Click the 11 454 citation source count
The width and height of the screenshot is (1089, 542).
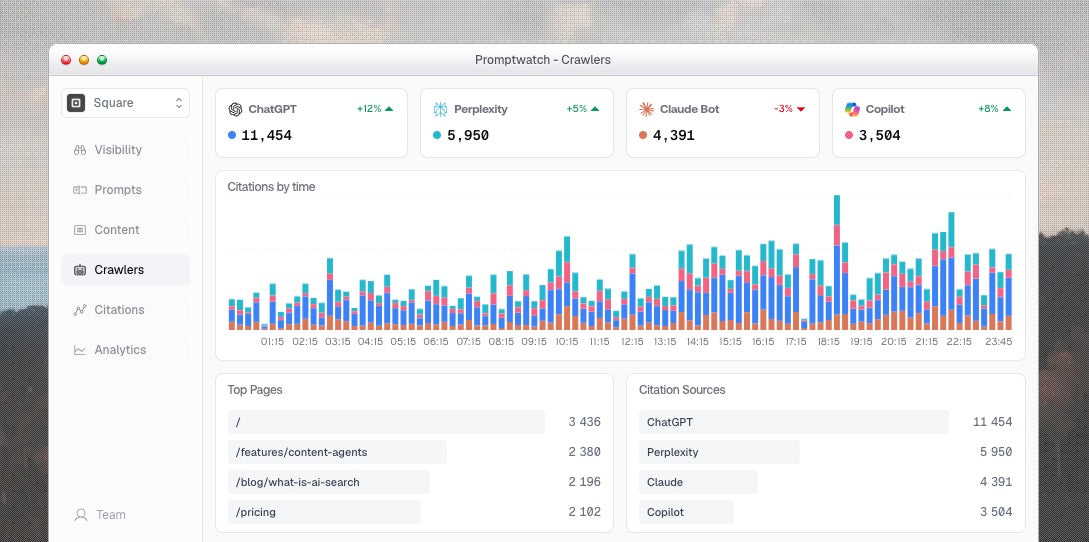(992, 422)
